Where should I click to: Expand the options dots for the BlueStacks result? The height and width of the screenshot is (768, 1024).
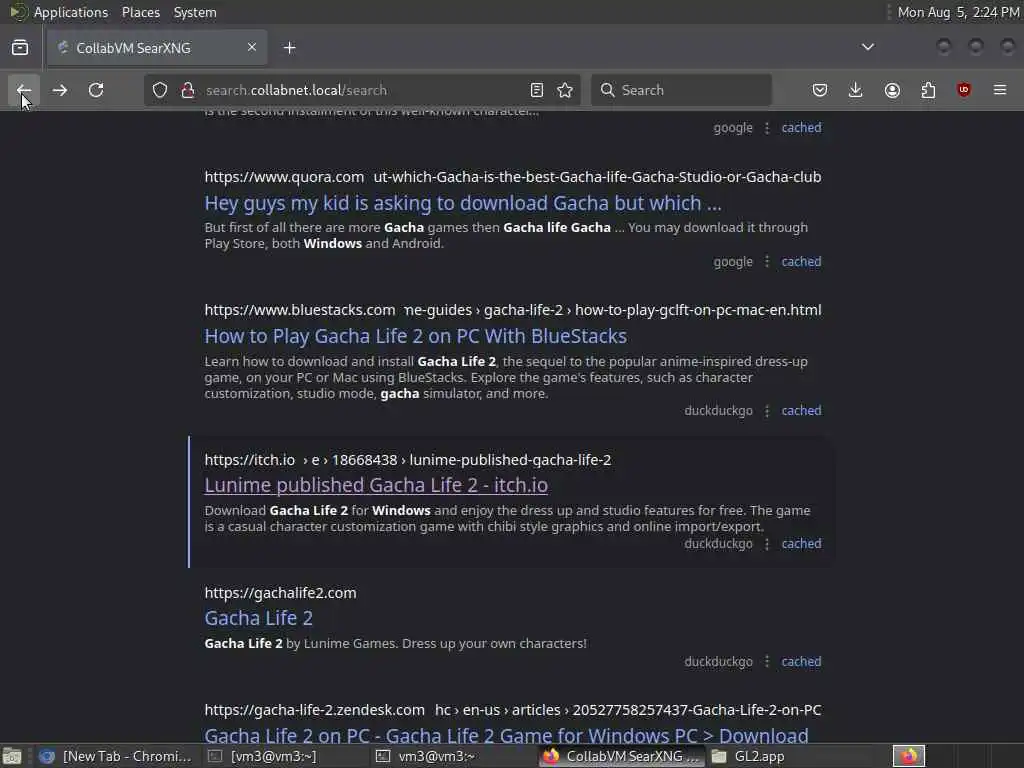pos(767,411)
